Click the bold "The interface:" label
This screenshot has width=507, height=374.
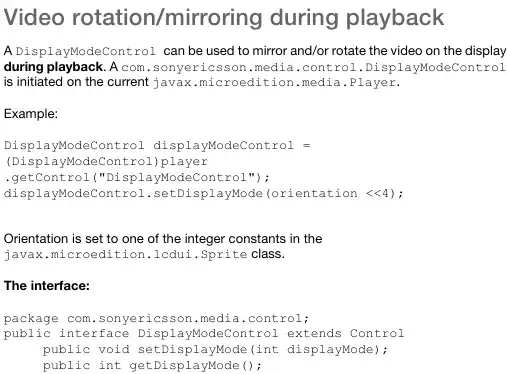(x=47, y=286)
